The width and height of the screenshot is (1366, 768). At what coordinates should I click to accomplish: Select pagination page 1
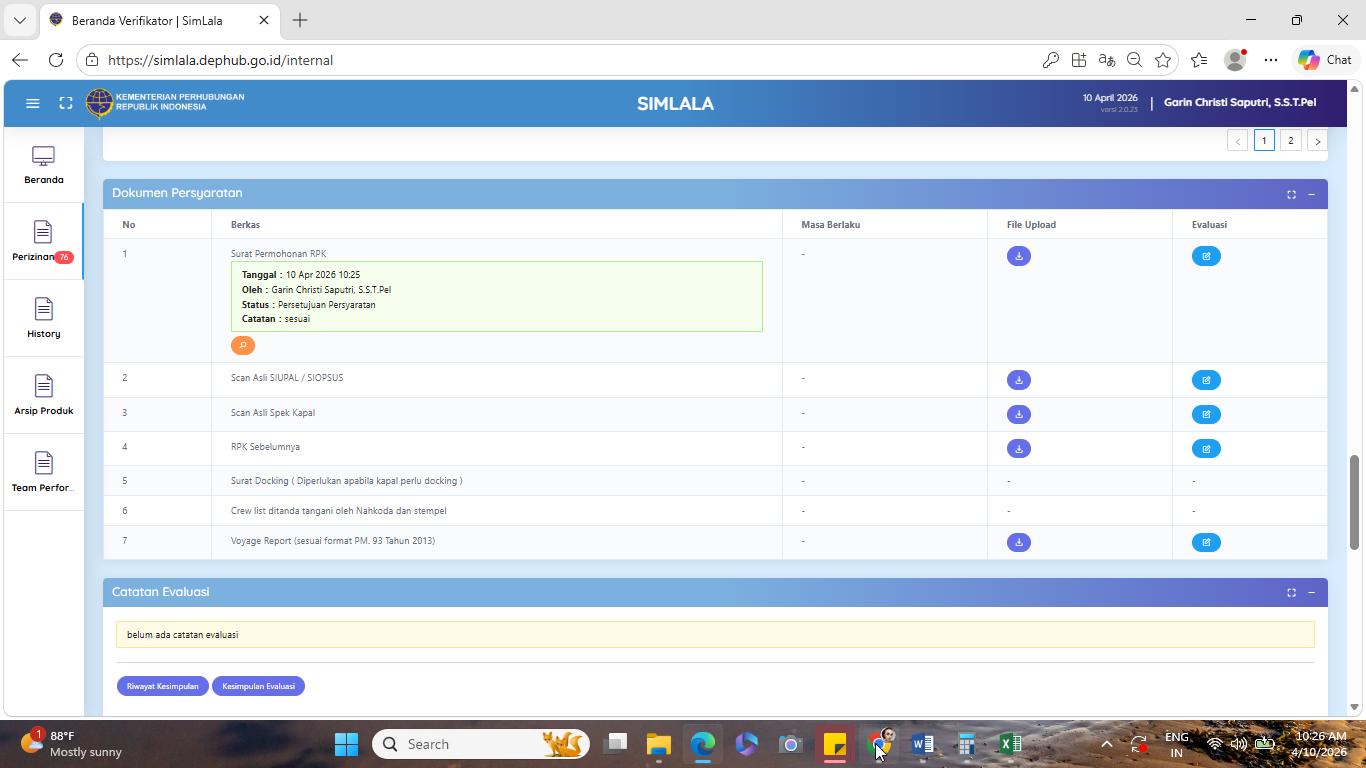click(1264, 141)
